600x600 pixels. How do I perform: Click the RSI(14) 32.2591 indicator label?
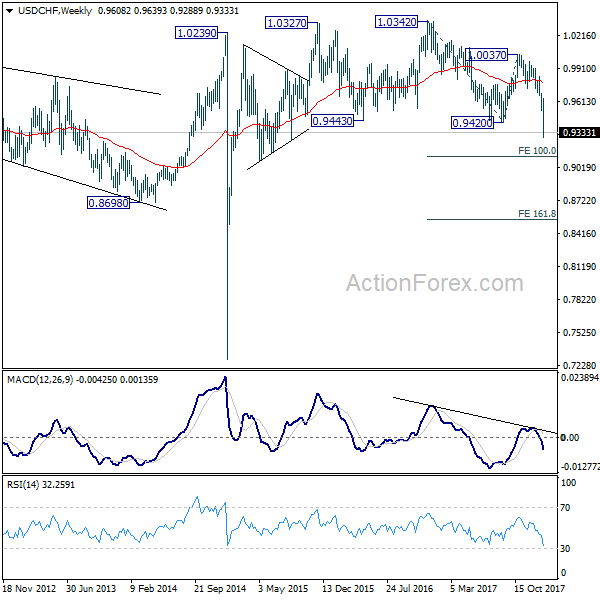41,484
